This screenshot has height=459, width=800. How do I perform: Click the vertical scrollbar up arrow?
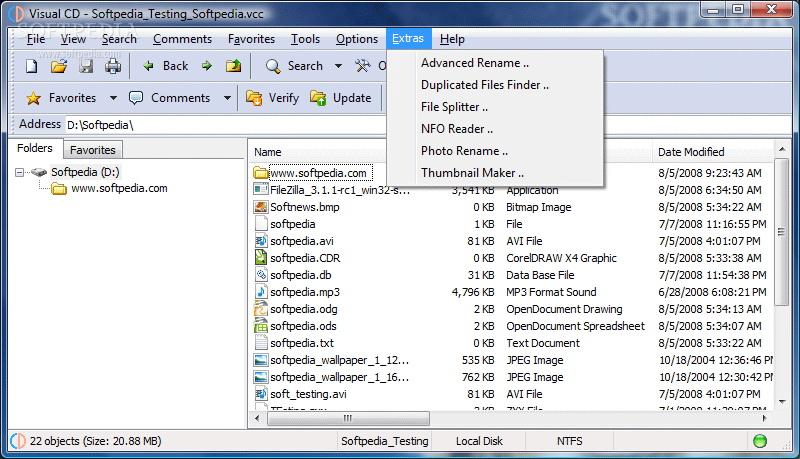coord(782,149)
